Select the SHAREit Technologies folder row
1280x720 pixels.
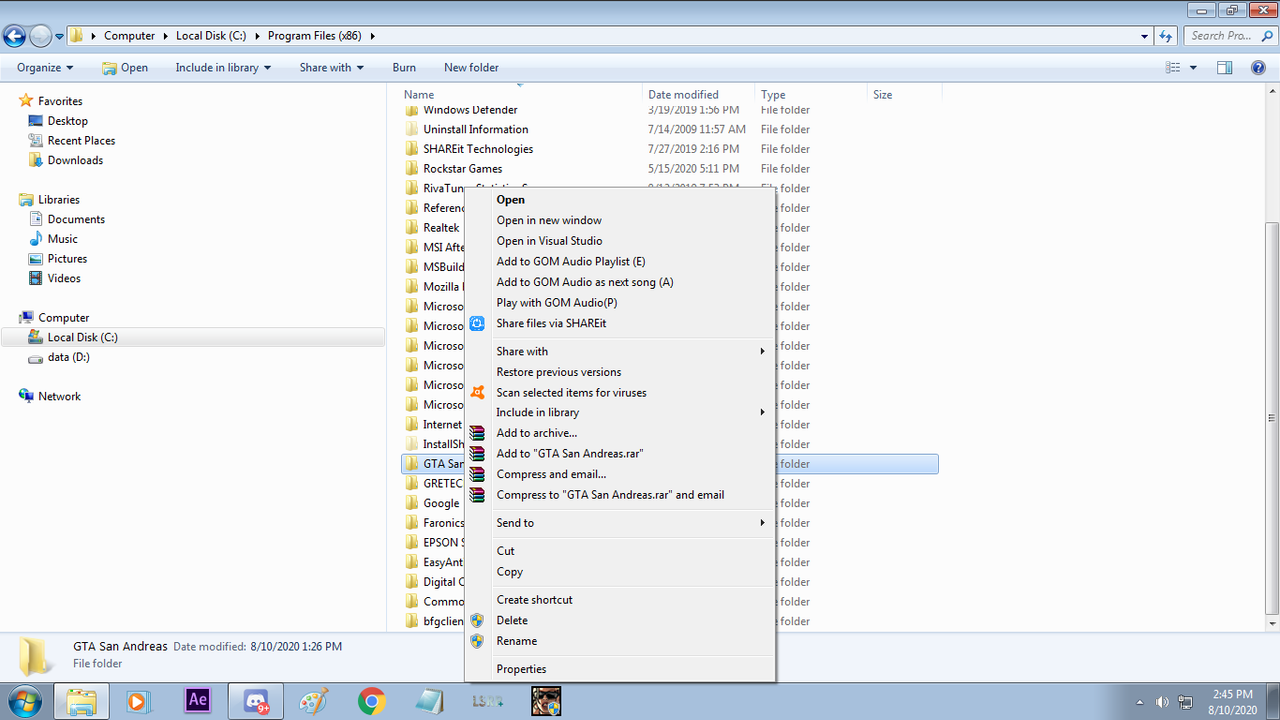pos(670,149)
